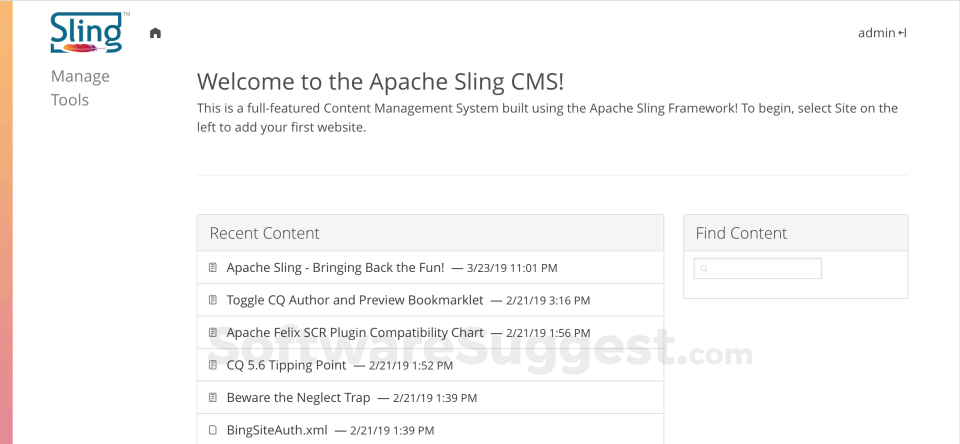The width and height of the screenshot is (960, 444).
Task: Expand the Tools menu in sidebar
Action: click(70, 100)
